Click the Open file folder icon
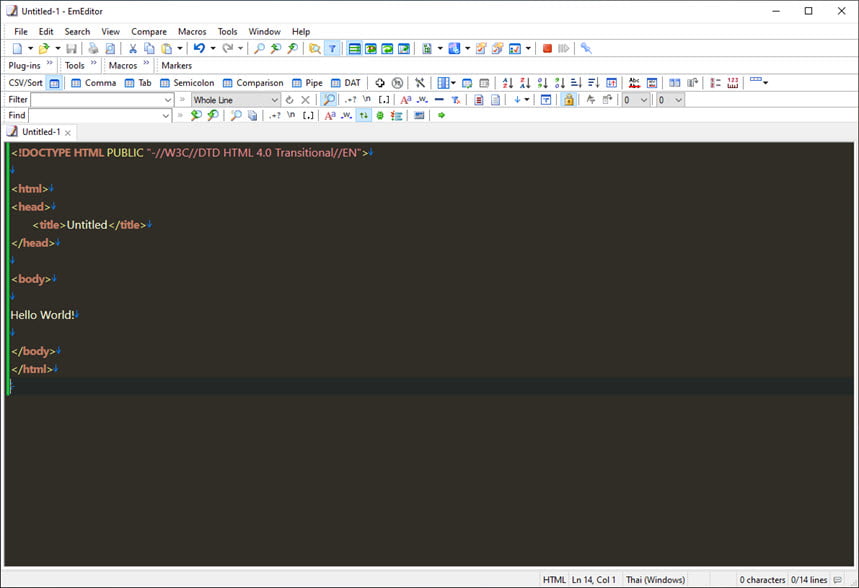The width and height of the screenshot is (859, 588). (44, 48)
